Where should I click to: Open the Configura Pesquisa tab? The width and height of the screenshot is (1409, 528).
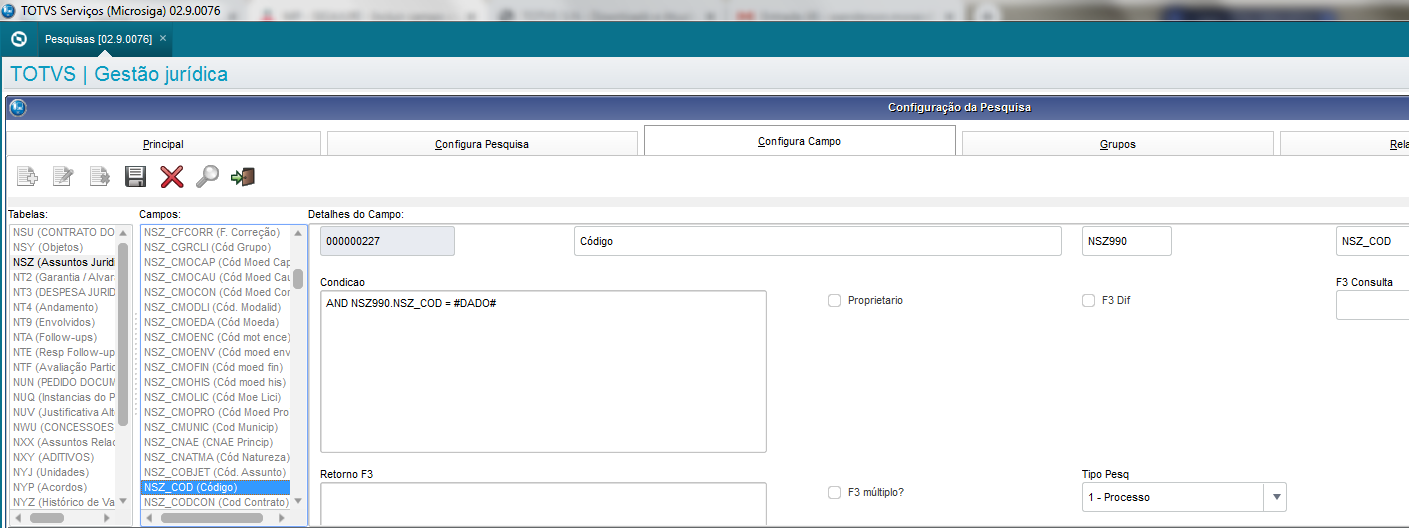tap(482, 144)
